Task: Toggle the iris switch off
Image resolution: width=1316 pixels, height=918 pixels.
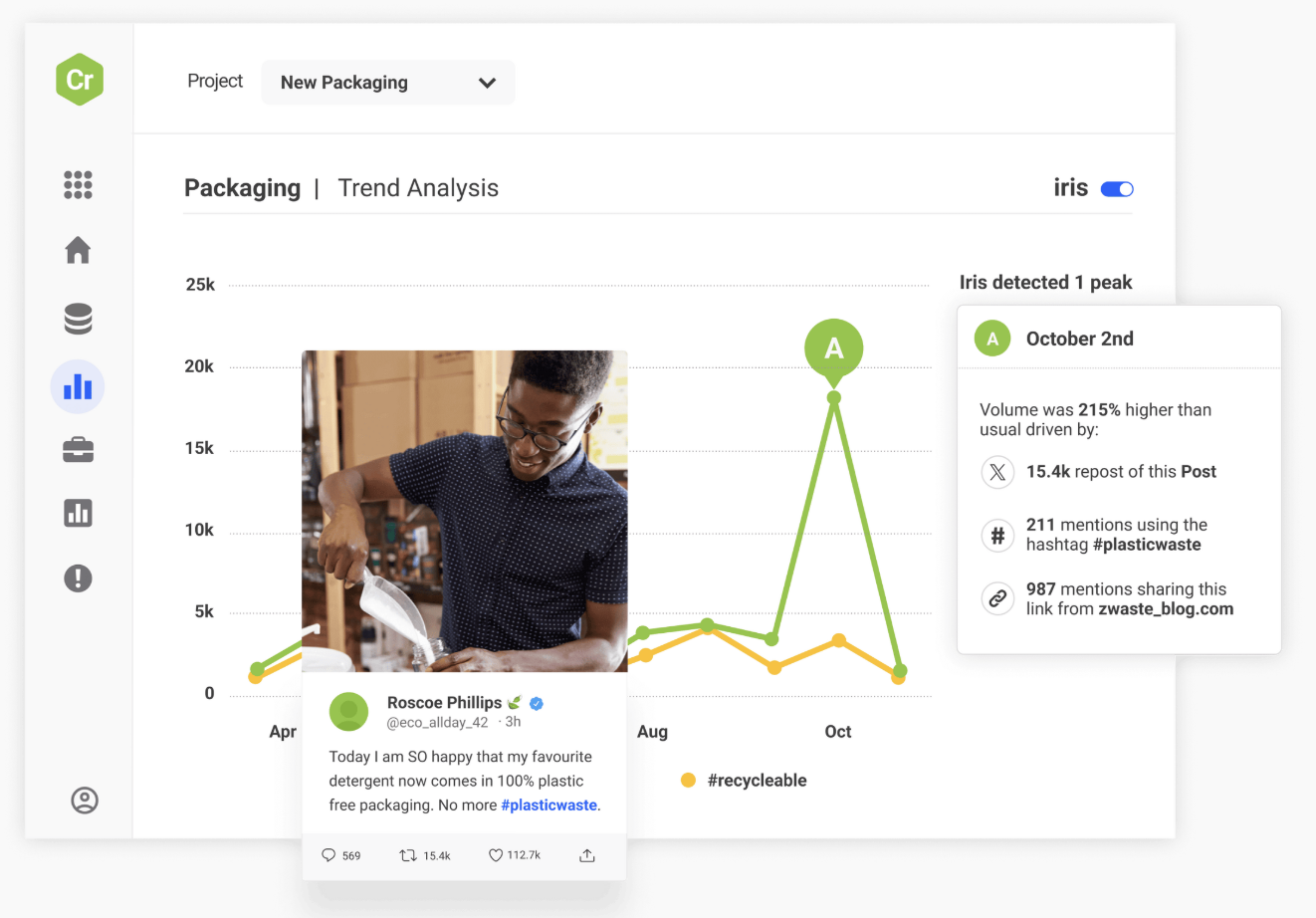Action: pos(1117,189)
